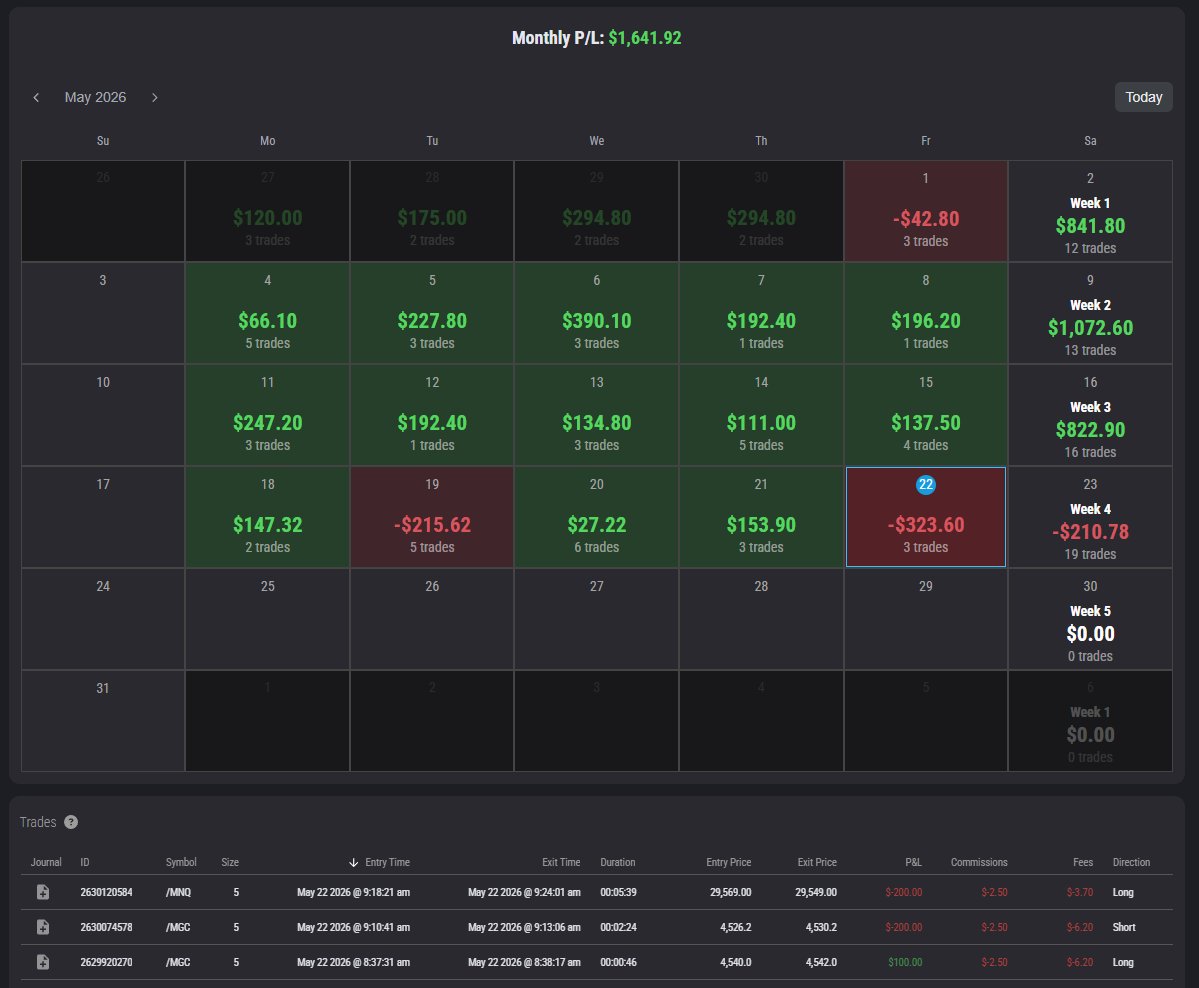Click Short direction in second trade

tap(1123, 927)
